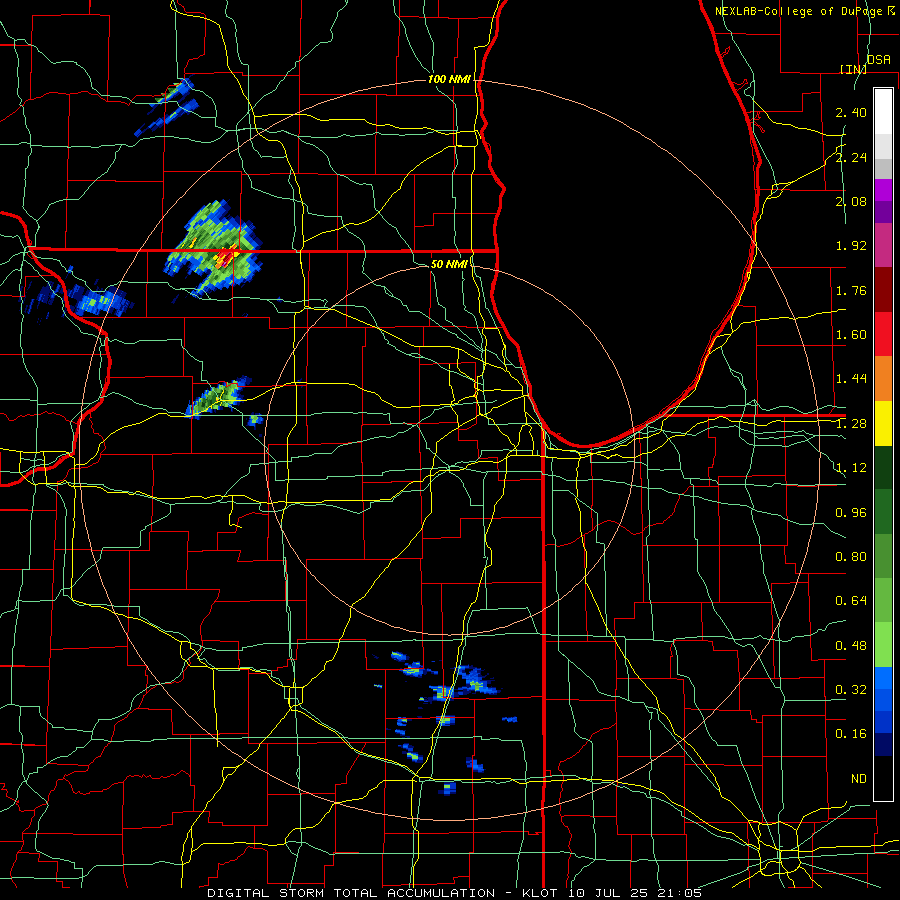Viewport: 900px width, 900px height.
Task: Click the 2.40 legend value
Action: point(851,112)
